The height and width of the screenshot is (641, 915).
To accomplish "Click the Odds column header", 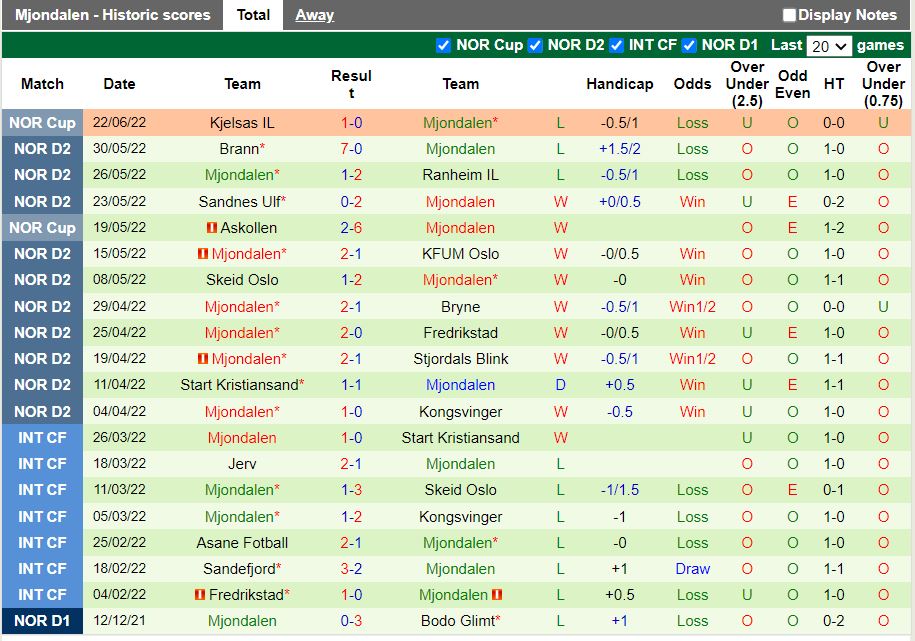I will click(x=693, y=84).
